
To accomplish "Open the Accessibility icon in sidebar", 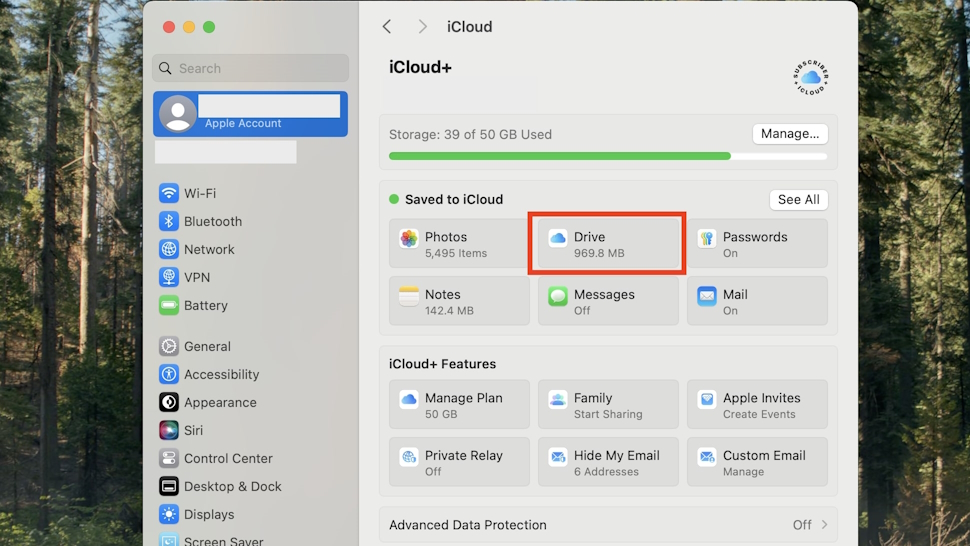I will pyautogui.click(x=168, y=374).
